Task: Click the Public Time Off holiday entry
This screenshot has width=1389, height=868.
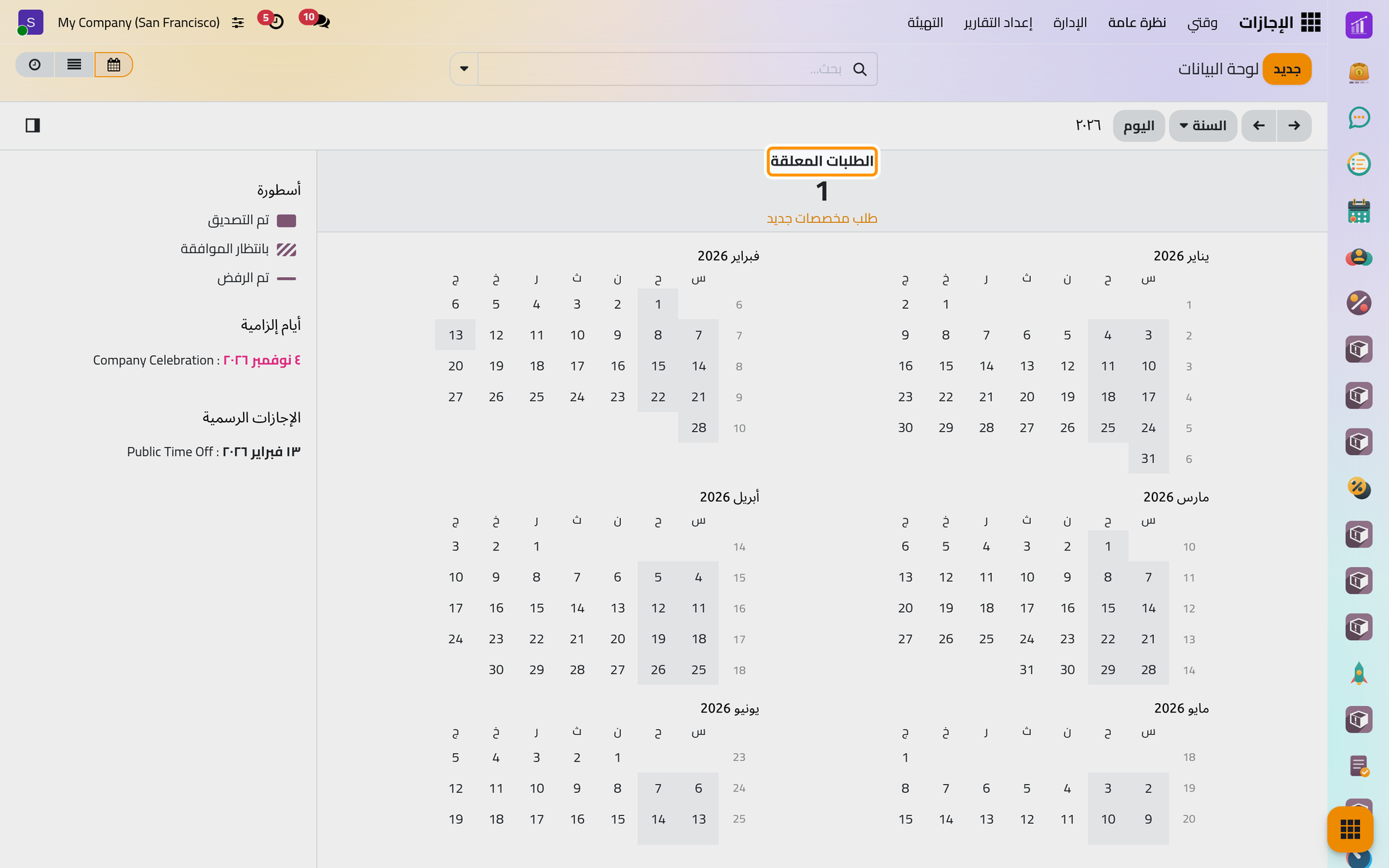Action: coord(213,452)
